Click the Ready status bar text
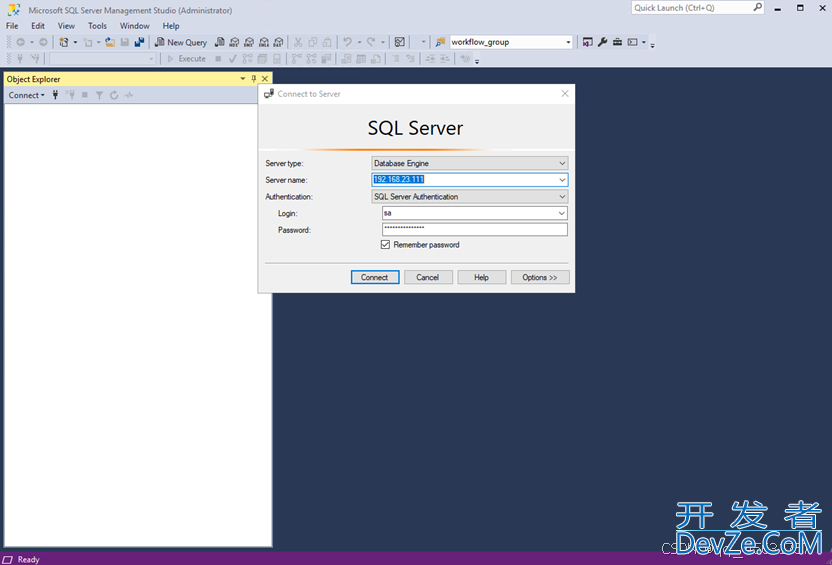The width and height of the screenshot is (832, 565). point(29,559)
